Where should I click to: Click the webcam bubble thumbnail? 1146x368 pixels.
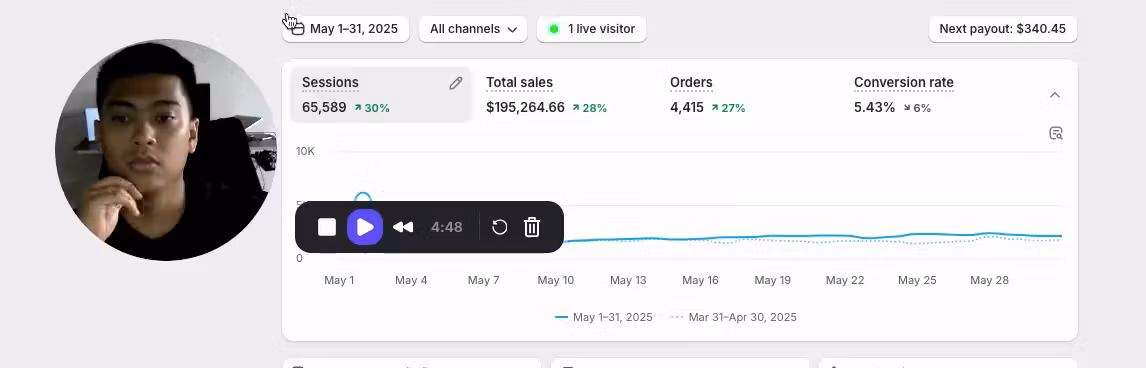coord(166,150)
